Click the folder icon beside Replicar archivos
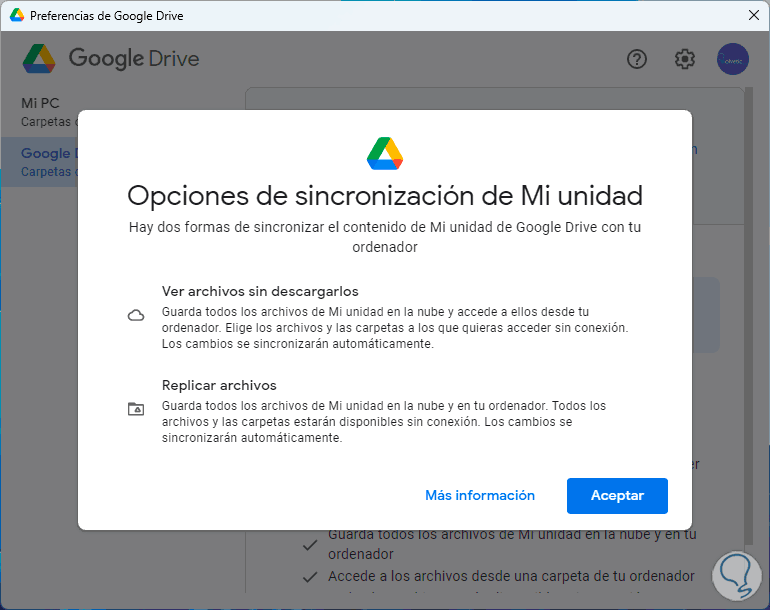The width and height of the screenshot is (770, 610). (136, 409)
